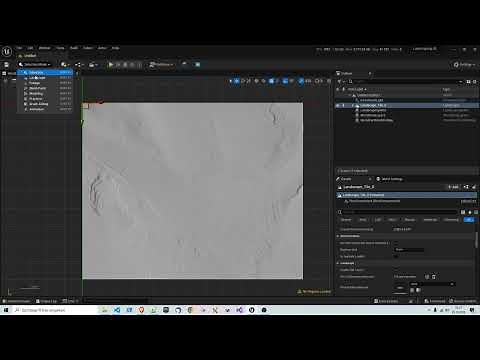Viewport: 480px width, 360px height.
Task: Select the General filter in Details
Action: (346, 220)
